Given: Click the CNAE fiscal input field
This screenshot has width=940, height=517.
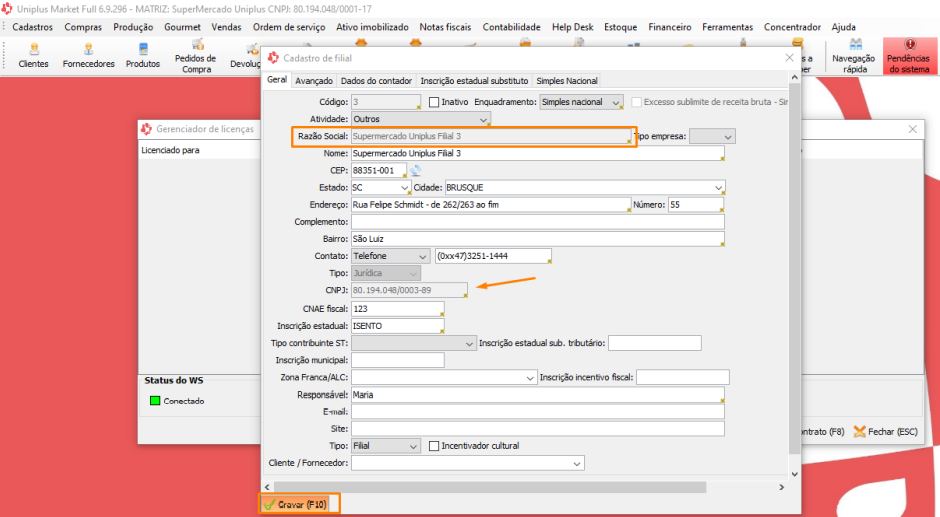Looking at the screenshot, I should click(397, 309).
